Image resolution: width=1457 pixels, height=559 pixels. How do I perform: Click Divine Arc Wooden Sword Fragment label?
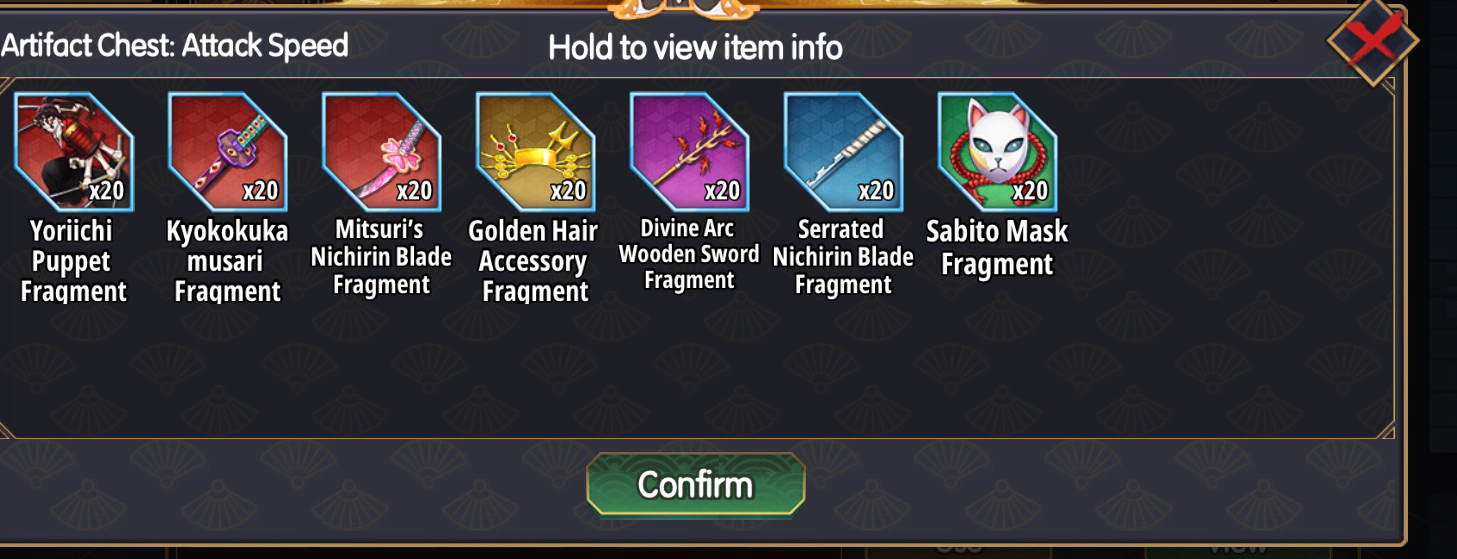[x=689, y=255]
